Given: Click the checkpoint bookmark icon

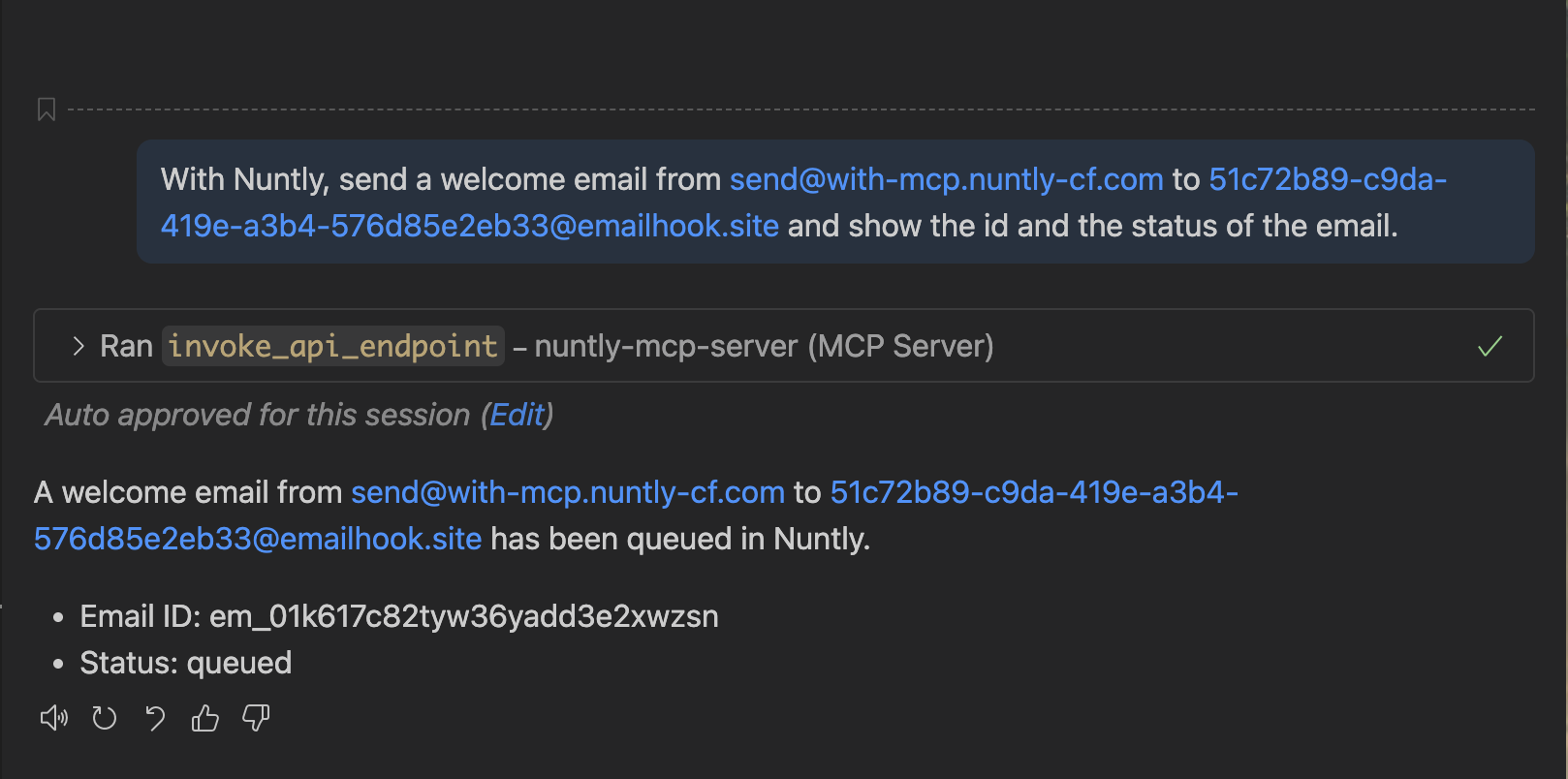Looking at the screenshot, I should (x=46, y=109).
